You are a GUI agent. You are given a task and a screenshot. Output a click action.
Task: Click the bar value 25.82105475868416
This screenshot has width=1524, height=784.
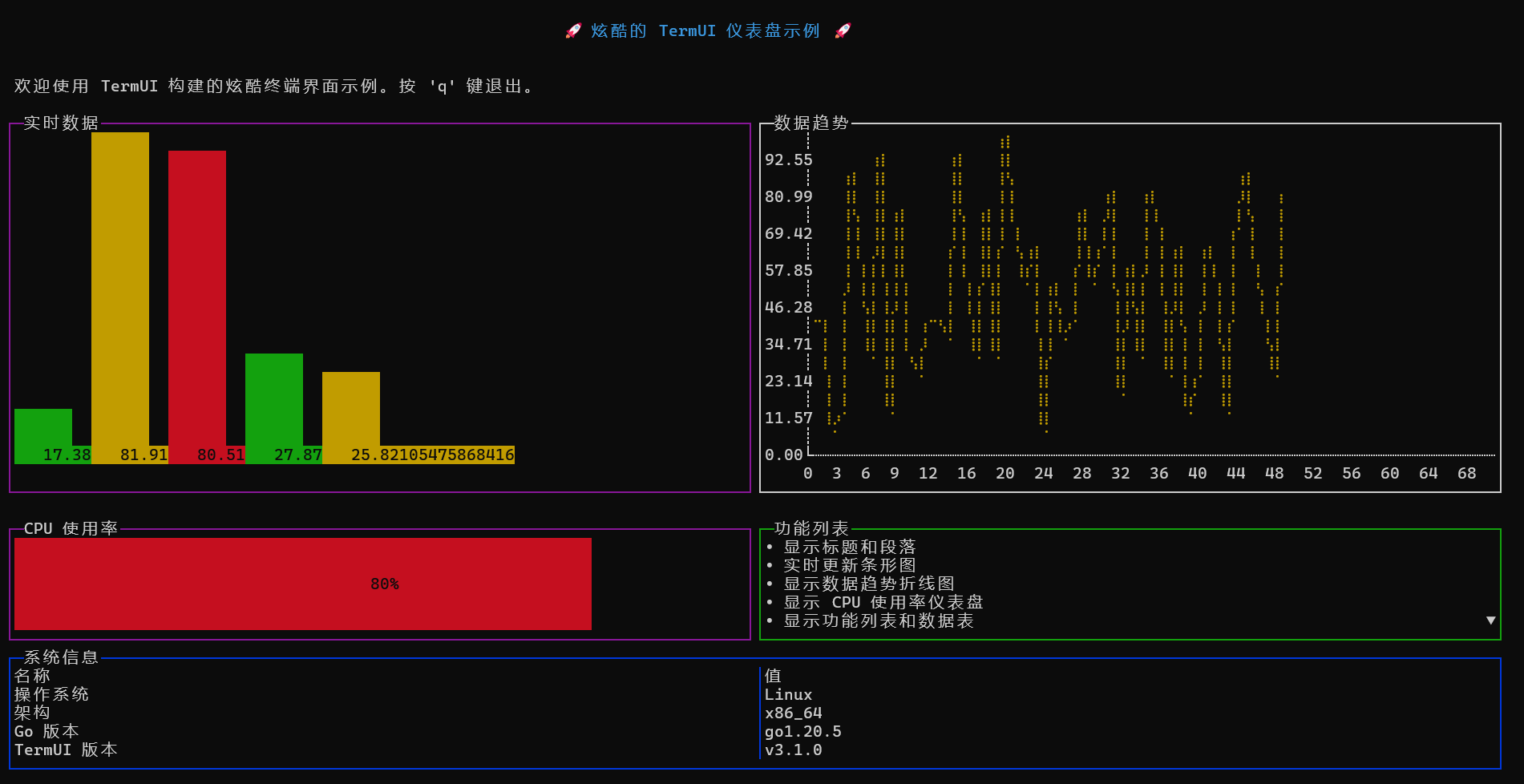click(x=433, y=455)
